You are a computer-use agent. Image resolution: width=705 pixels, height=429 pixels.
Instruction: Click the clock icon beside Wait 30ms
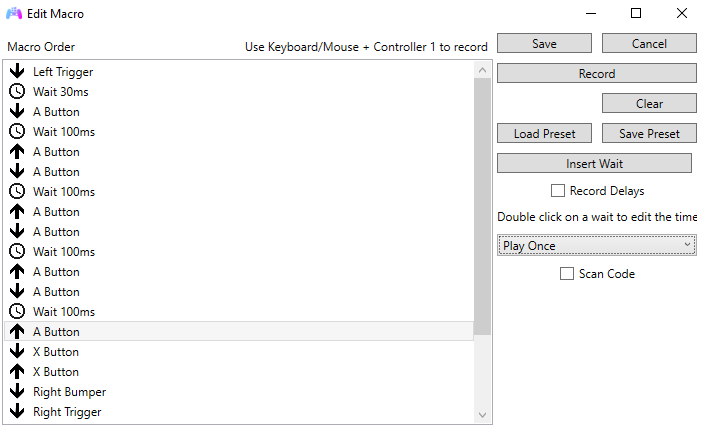point(16,92)
